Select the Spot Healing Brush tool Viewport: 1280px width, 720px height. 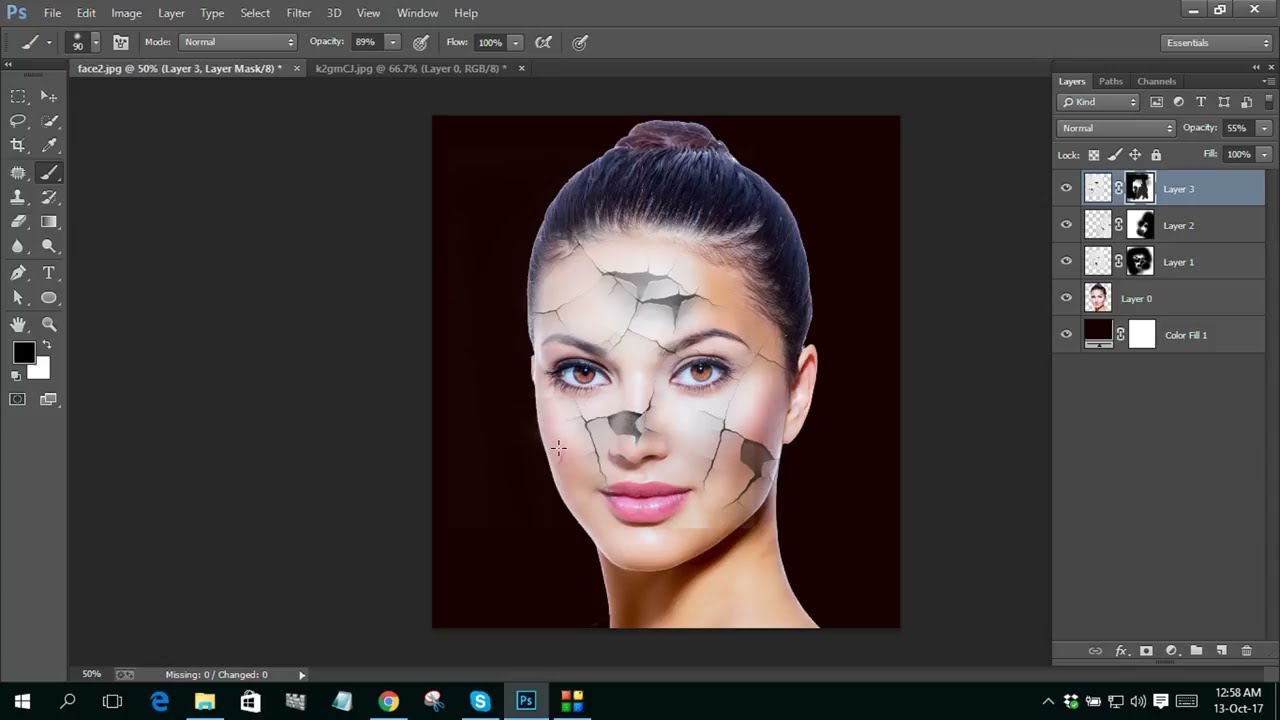pos(18,173)
